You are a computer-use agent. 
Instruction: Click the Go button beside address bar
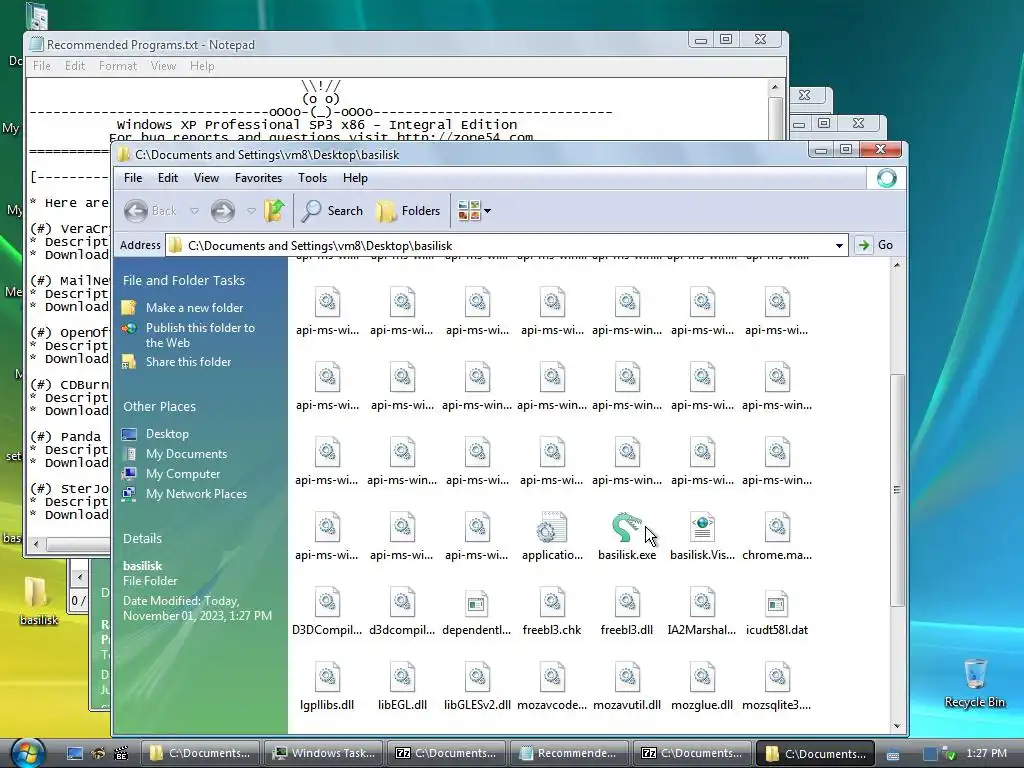[x=875, y=245]
